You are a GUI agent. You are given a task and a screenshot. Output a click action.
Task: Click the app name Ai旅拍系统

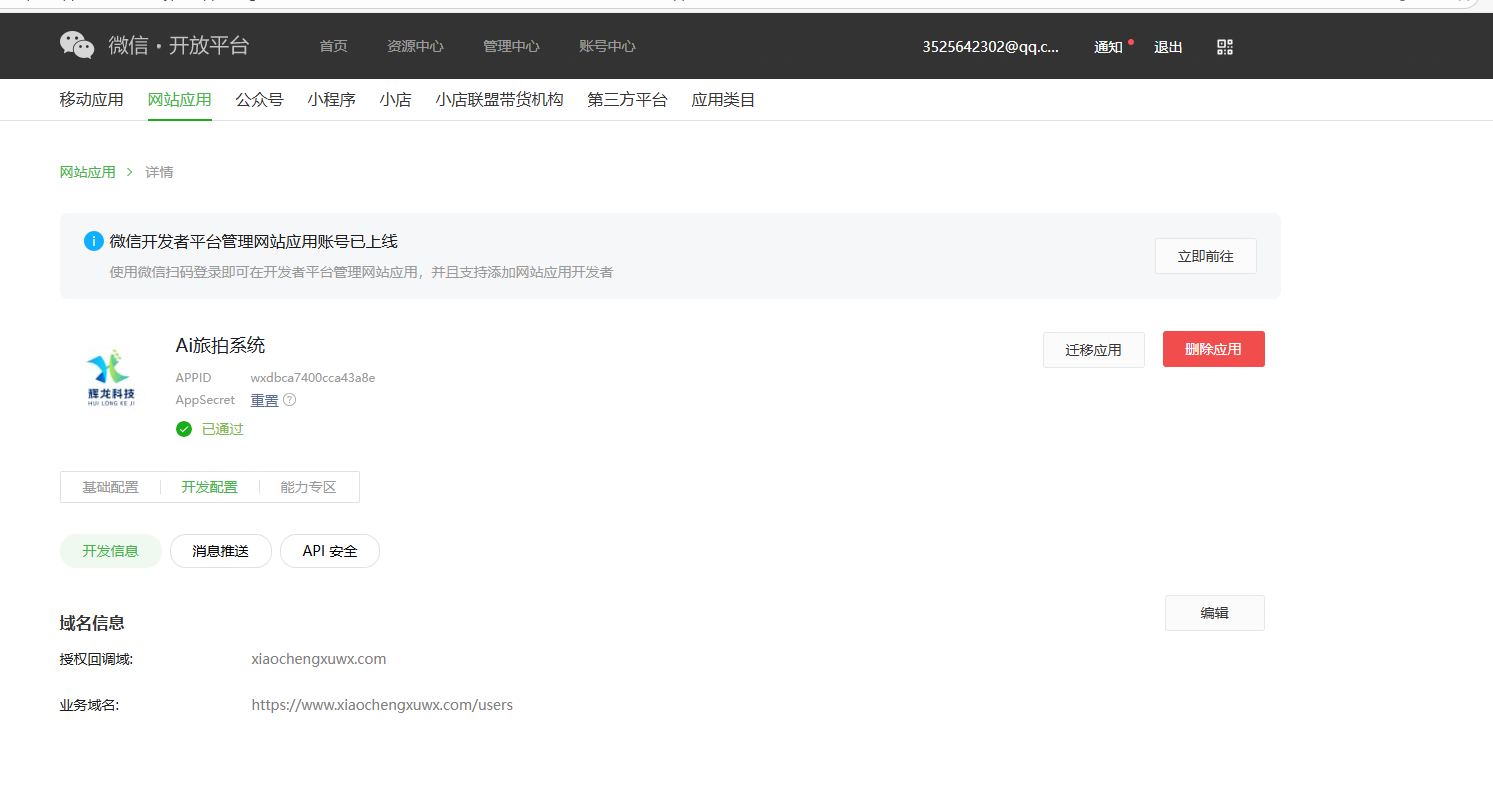tap(221, 345)
